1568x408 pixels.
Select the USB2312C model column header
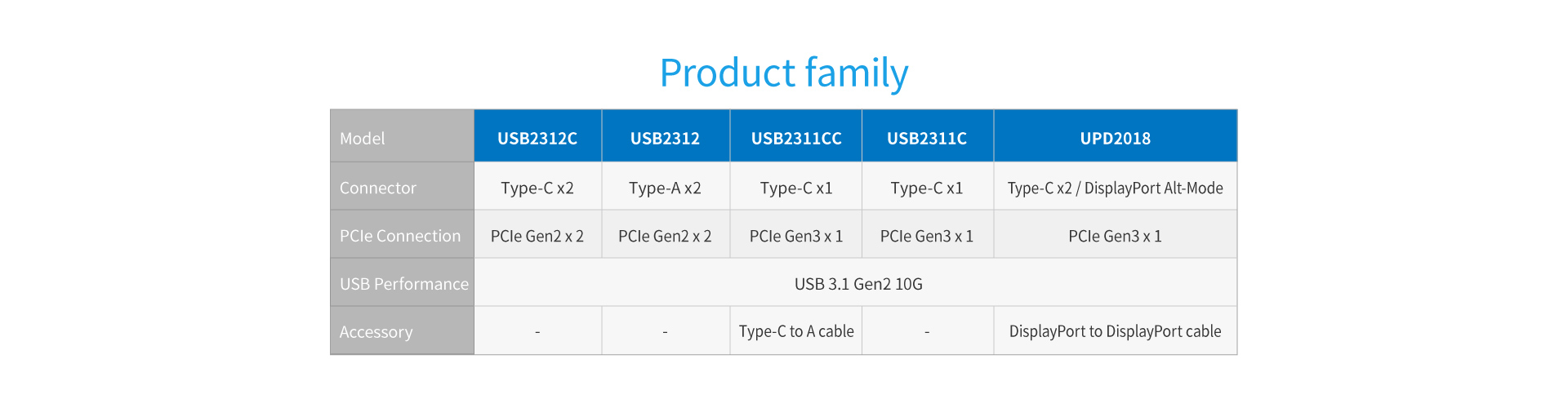tap(537, 135)
